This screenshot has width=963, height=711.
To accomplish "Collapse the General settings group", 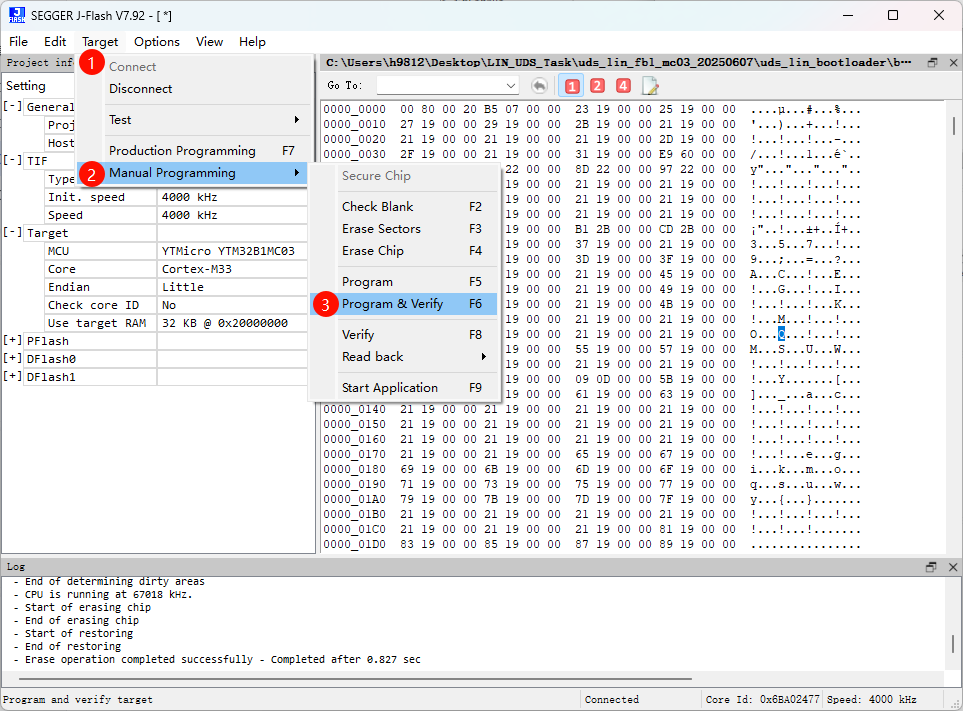I will click(x=12, y=106).
